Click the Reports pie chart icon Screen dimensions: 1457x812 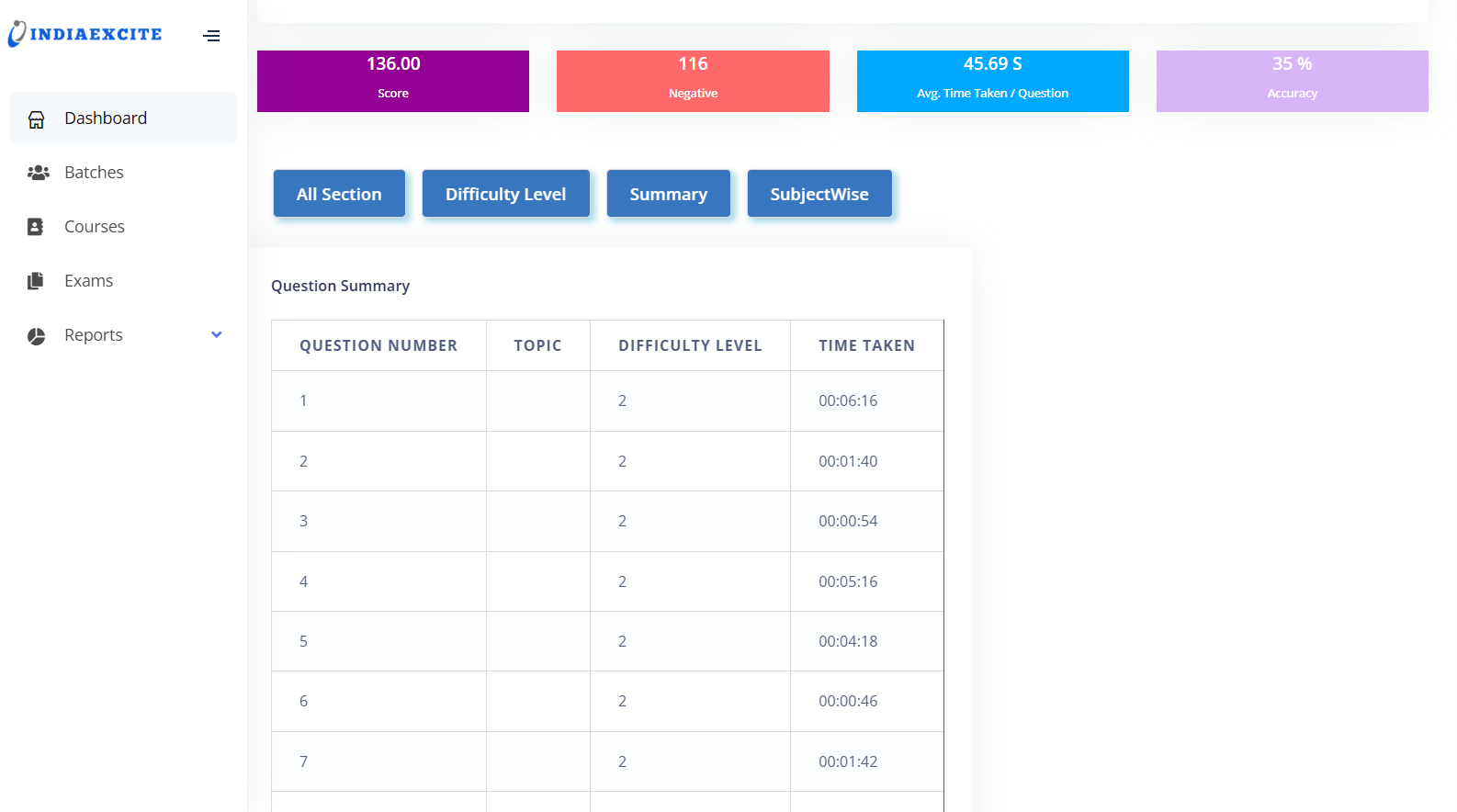pyautogui.click(x=37, y=336)
